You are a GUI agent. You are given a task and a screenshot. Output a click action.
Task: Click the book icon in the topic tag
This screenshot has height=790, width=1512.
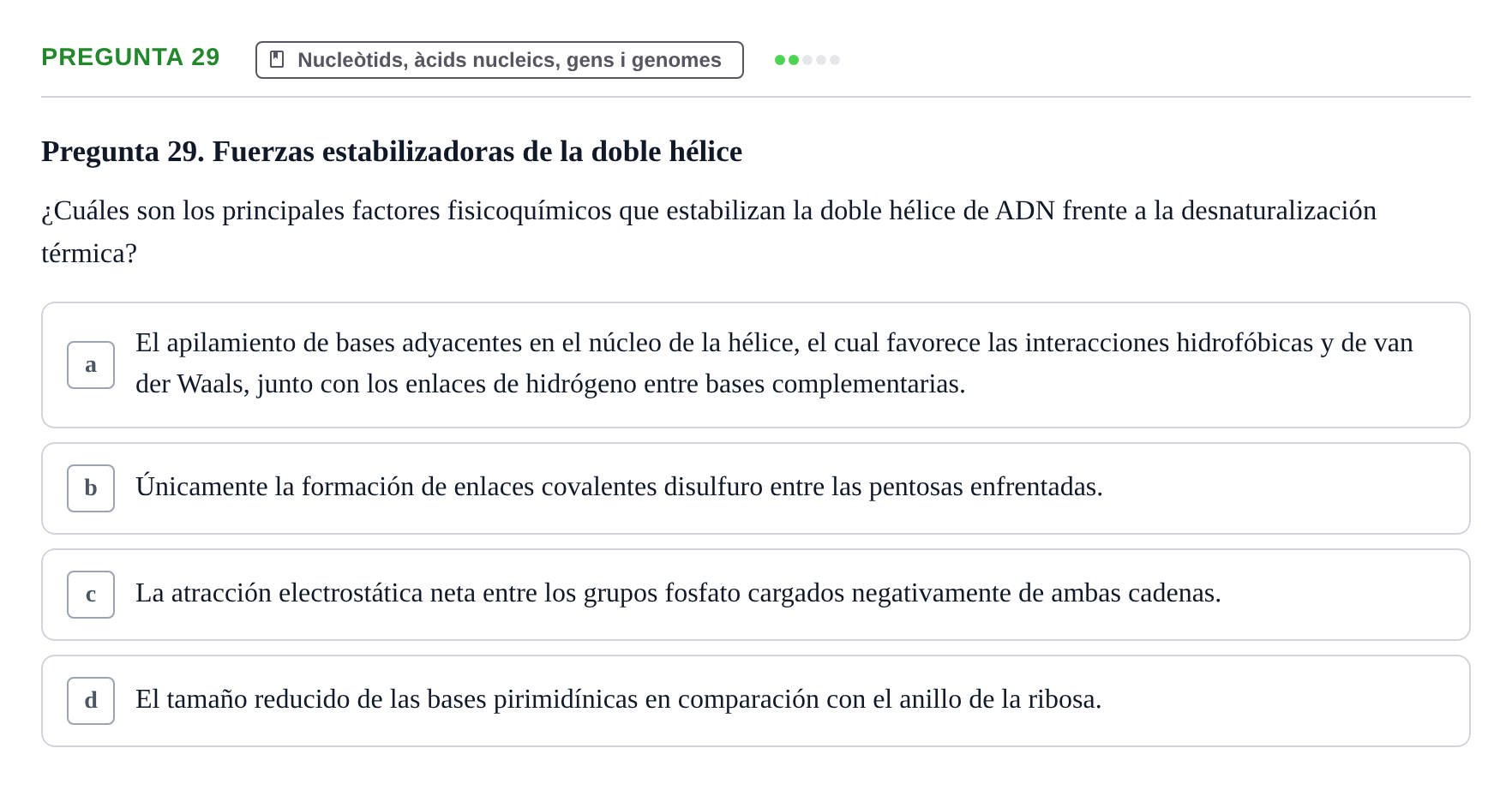[x=277, y=59]
